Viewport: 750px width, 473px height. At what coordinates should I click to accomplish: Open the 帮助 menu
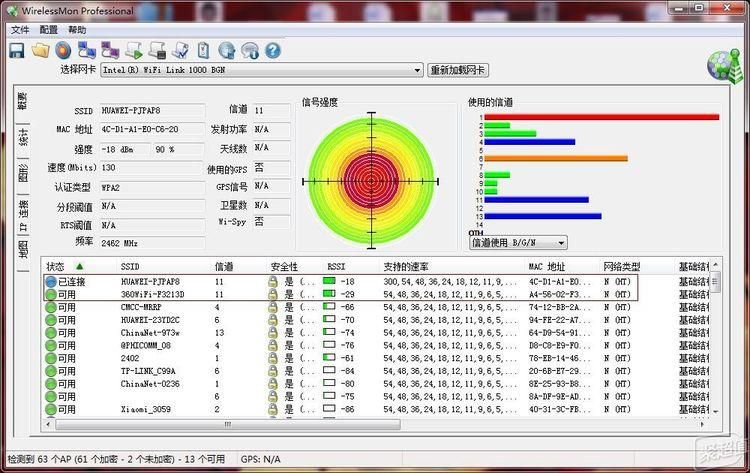(77, 30)
